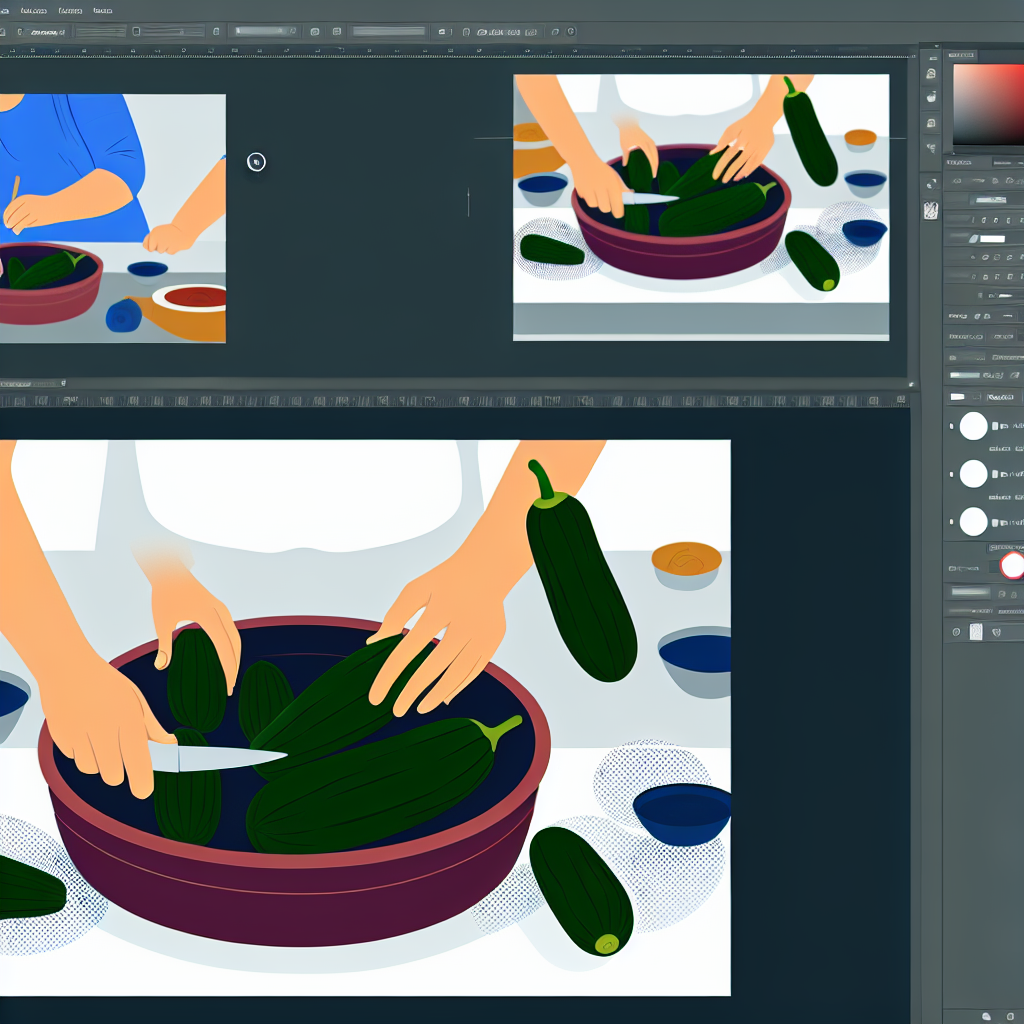Screen dimensions: 1024x1024
Task: Click the white rectangle button in the right panel
Action: coord(991,239)
